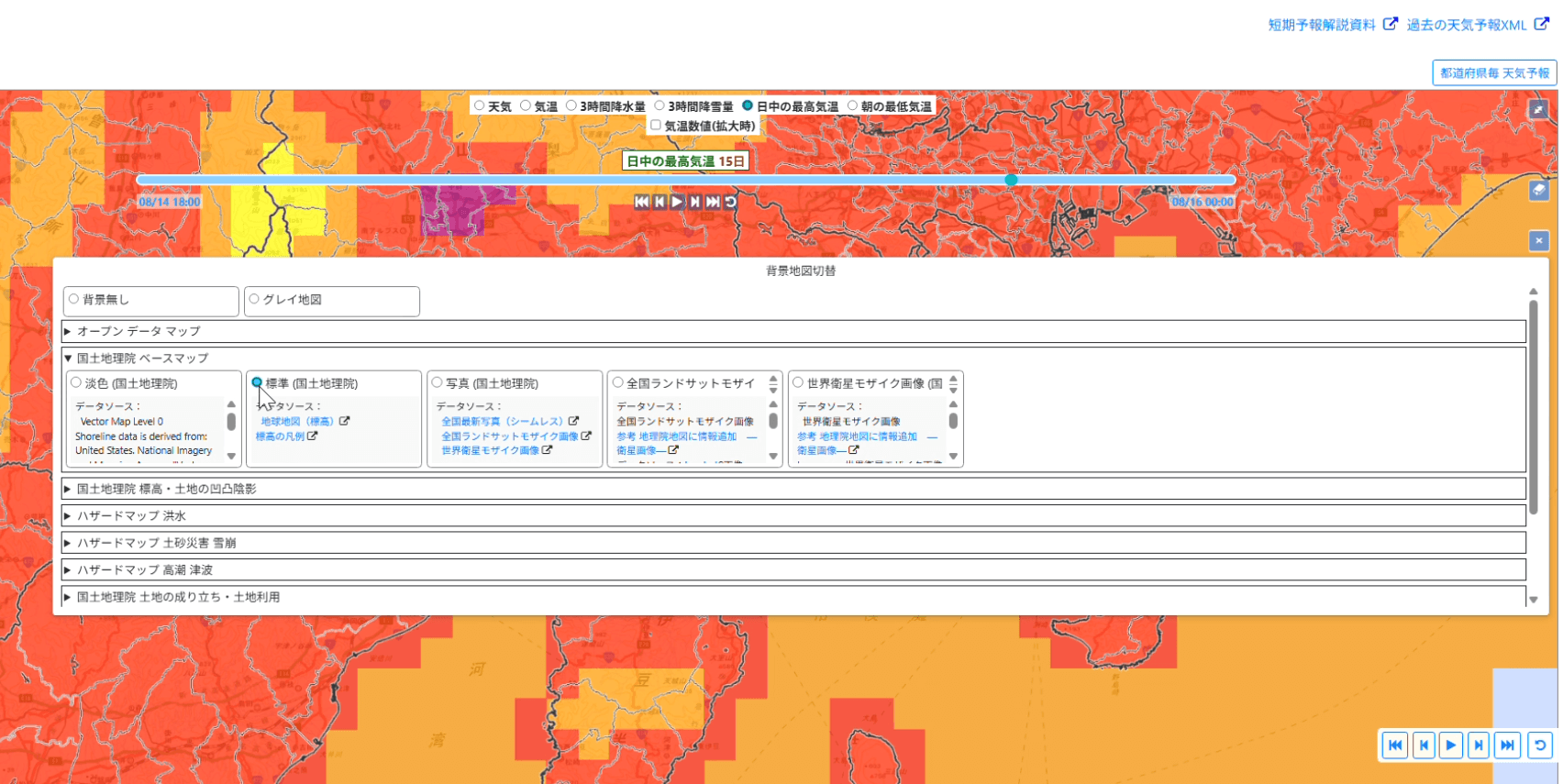Viewport: 1563px width, 784px height.
Task: Skip to last frame in bottom-right controls
Action: click(x=1507, y=745)
